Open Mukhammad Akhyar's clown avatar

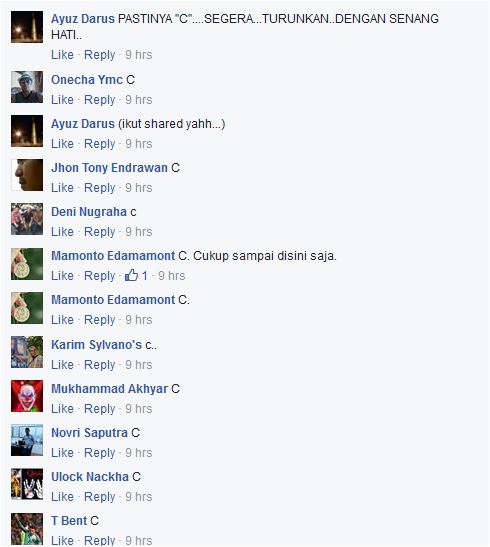click(x=27, y=396)
